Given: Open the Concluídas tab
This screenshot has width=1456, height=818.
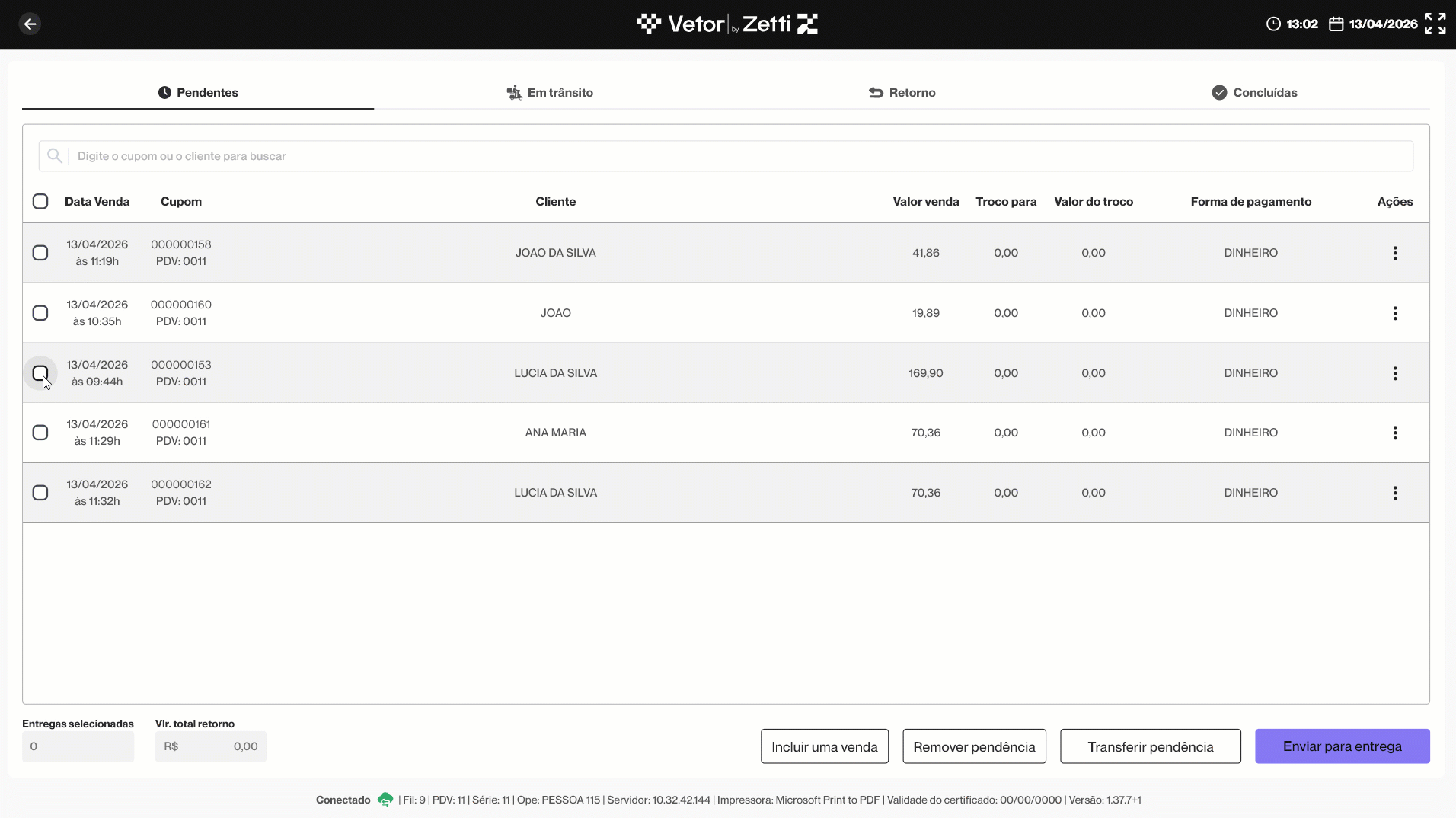Looking at the screenshot, I should 1254,92.
